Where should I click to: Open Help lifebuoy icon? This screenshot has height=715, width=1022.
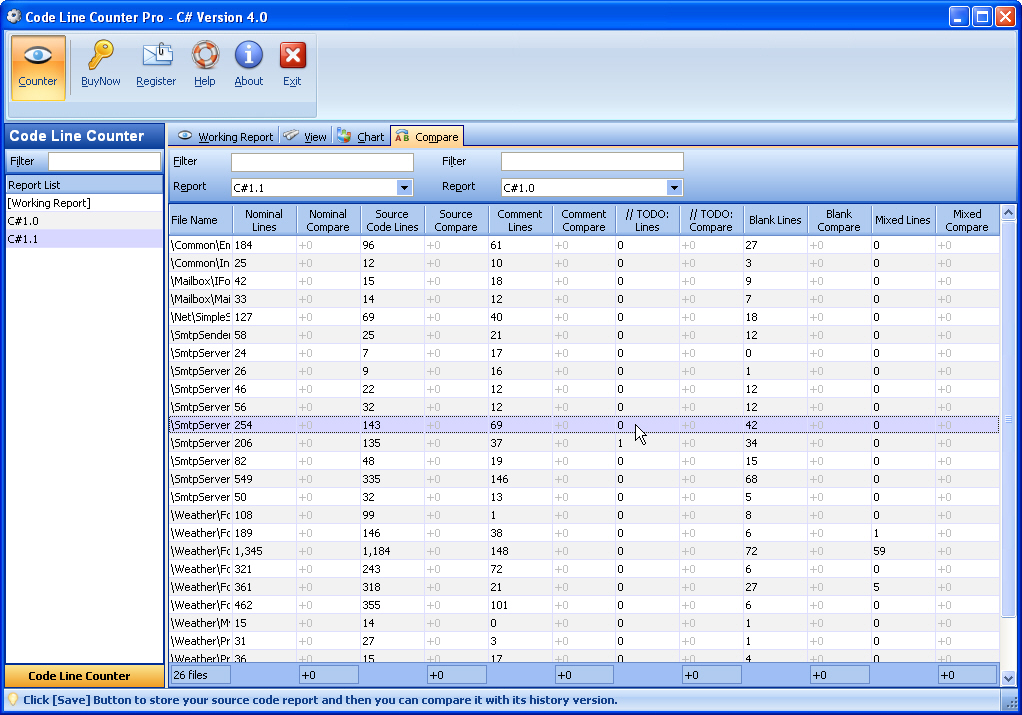click(x=205, y=55)
